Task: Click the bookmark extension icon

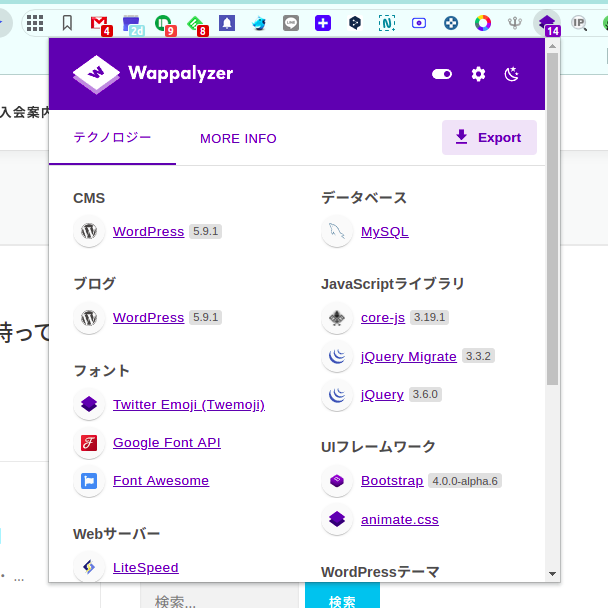Action: (67, 23)
